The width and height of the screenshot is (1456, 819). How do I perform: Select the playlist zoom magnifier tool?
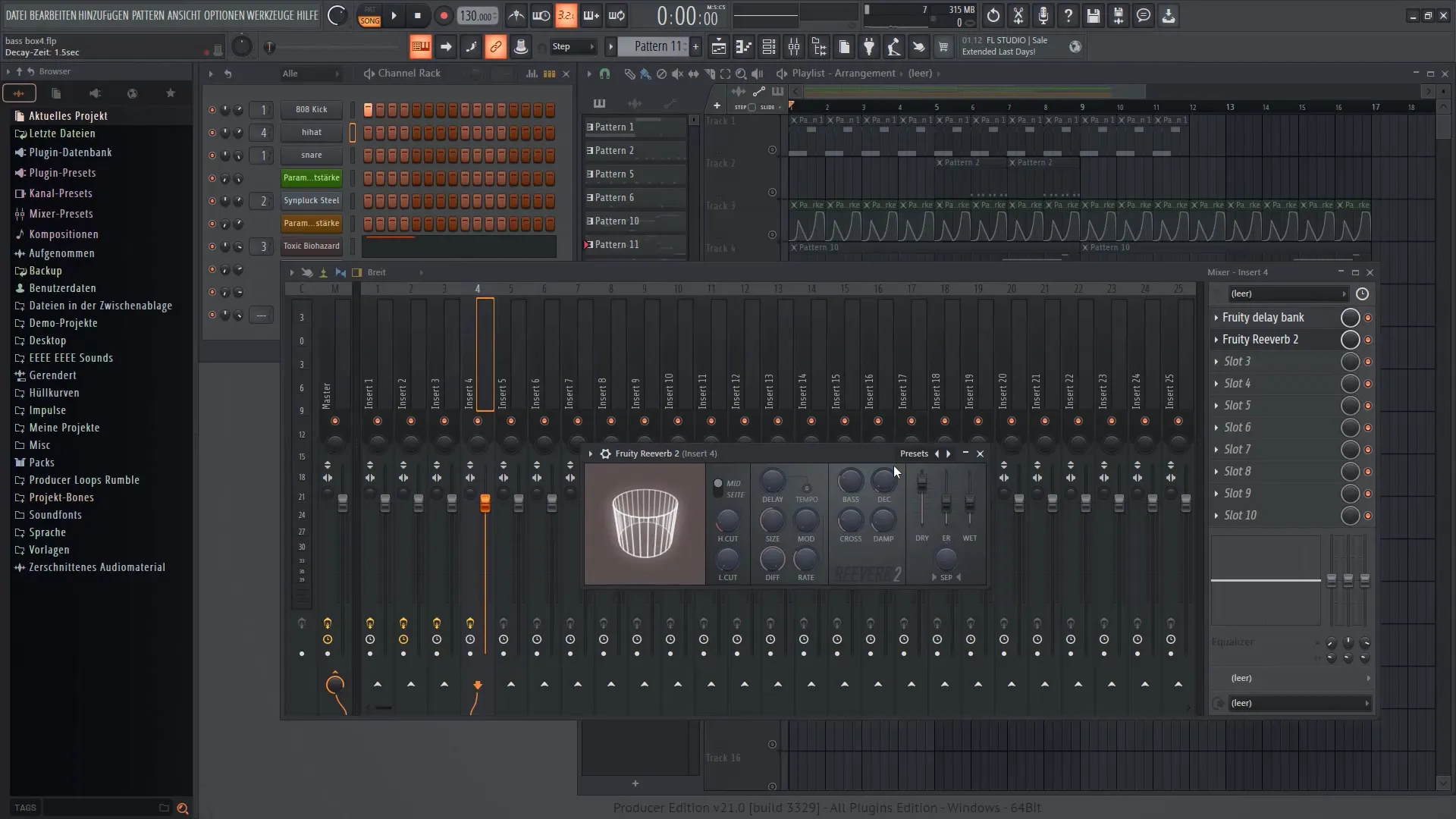click(x=741, y=74)
